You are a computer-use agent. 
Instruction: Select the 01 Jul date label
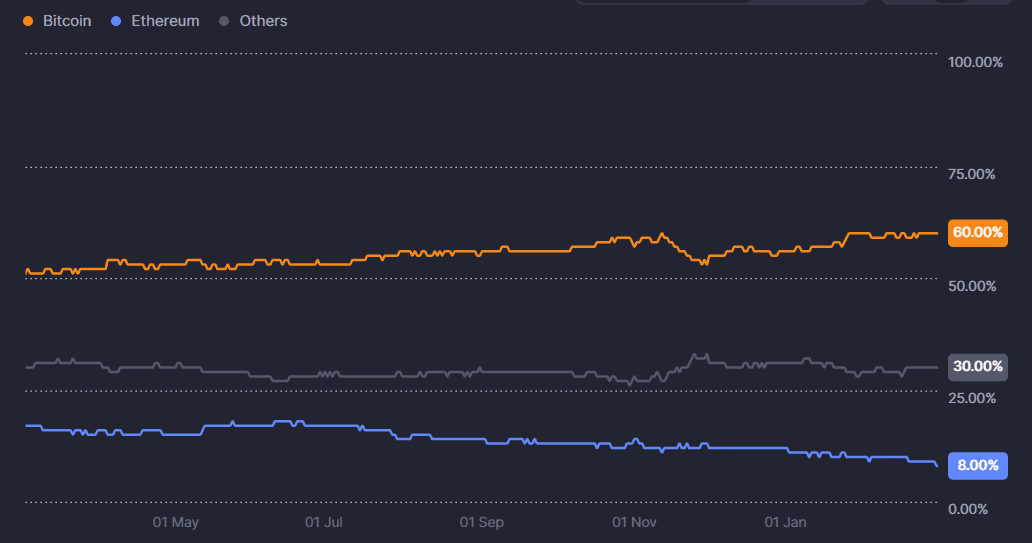point(324,522)
